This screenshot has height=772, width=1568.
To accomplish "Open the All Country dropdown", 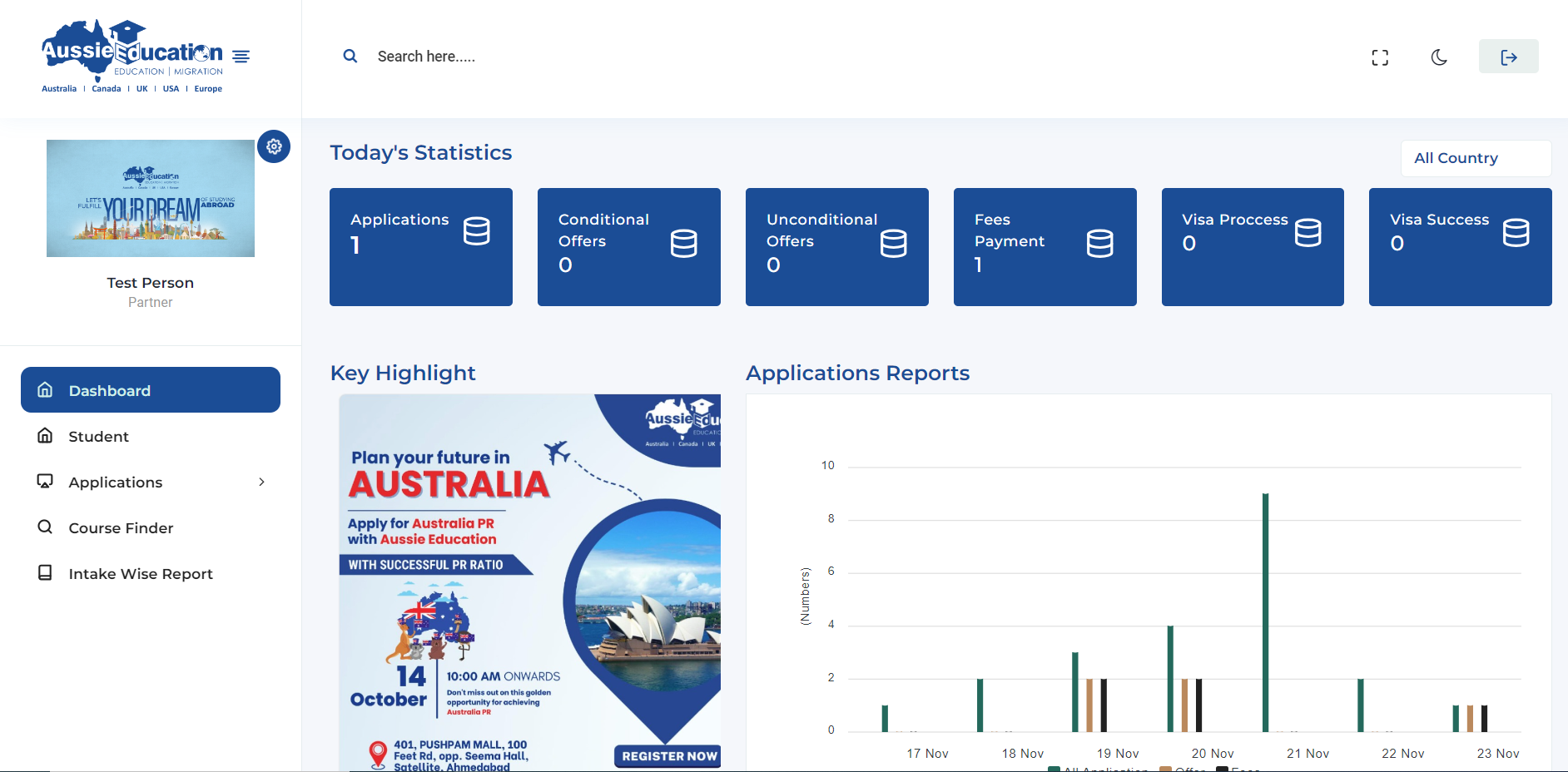I will pyautogui.click(x=1476, y=158).
